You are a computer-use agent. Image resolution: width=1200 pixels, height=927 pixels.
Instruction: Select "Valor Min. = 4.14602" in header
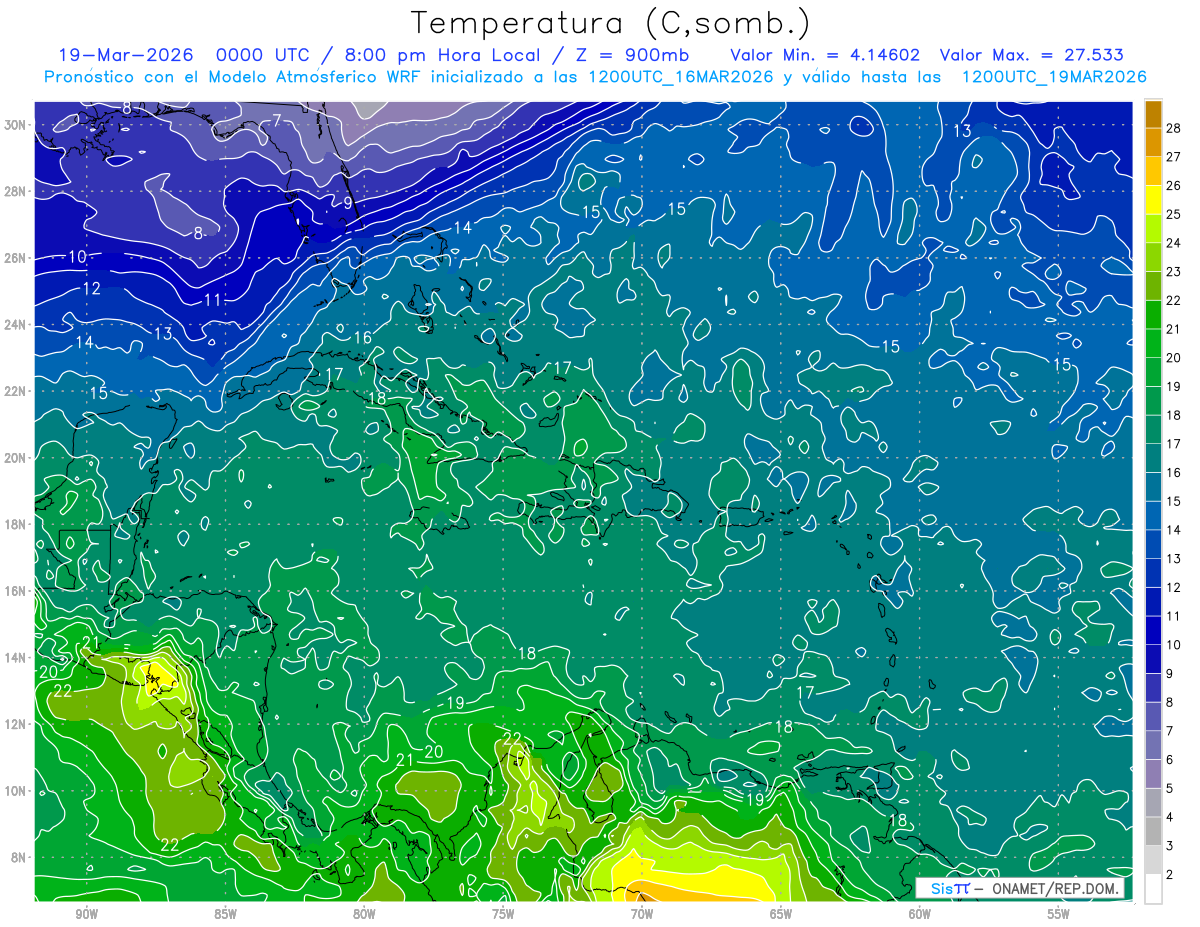tap(825, 55)
